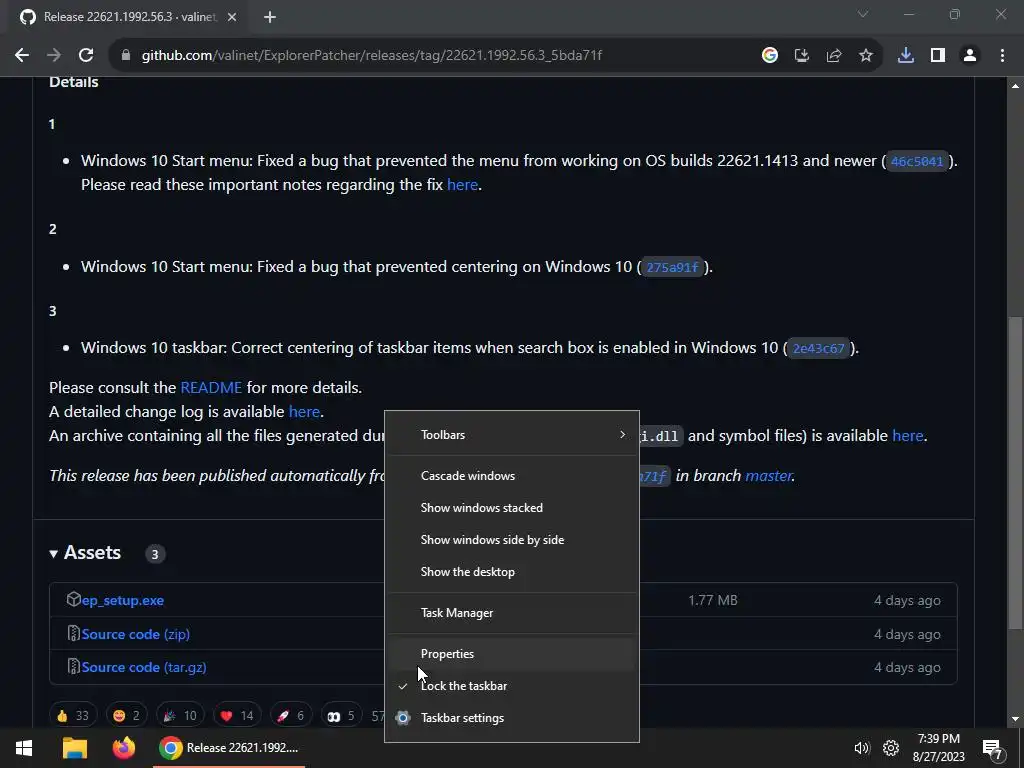Screen dimensions: 1024x768
Task: Open the 'here' link for important notes
Action: point(462,185)
